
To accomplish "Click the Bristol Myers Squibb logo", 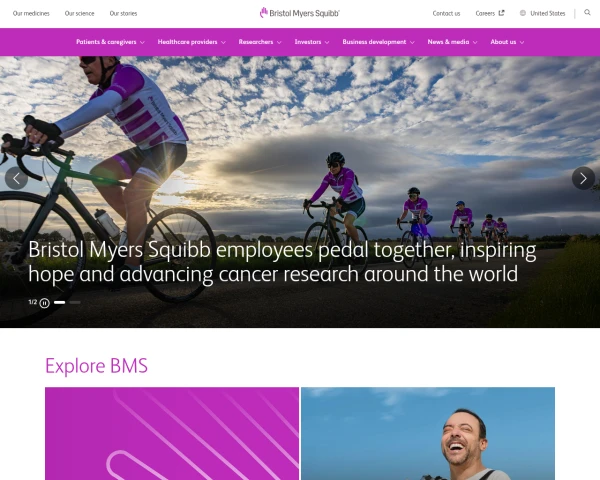I will click(300, 13).
